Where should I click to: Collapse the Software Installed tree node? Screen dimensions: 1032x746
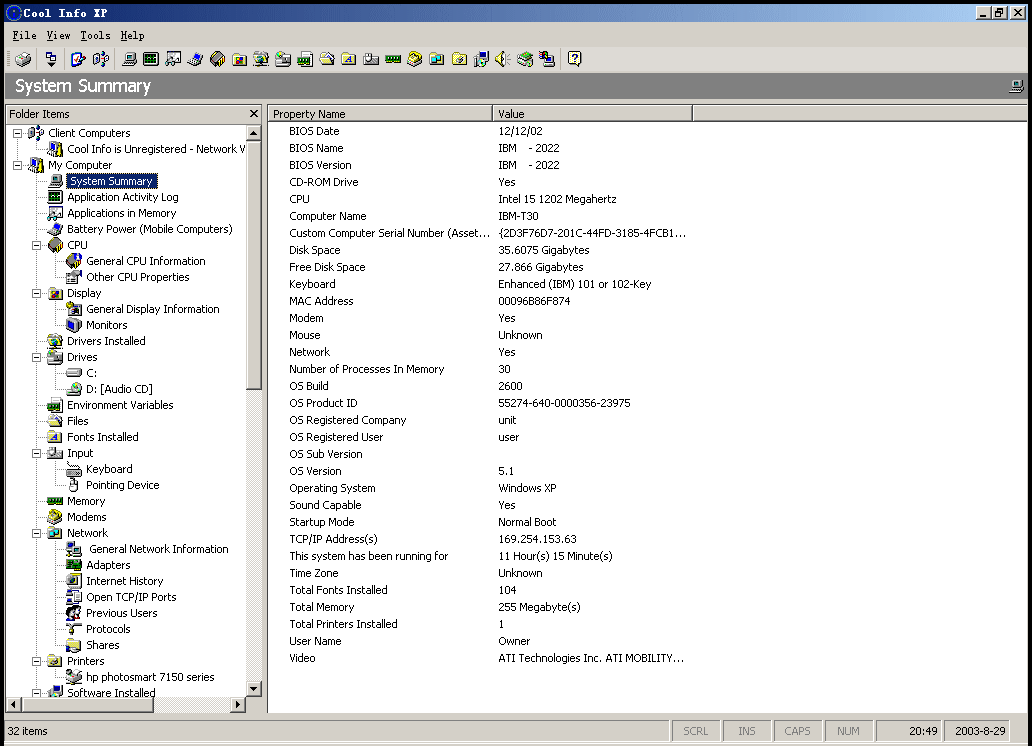tap(37, 693)
